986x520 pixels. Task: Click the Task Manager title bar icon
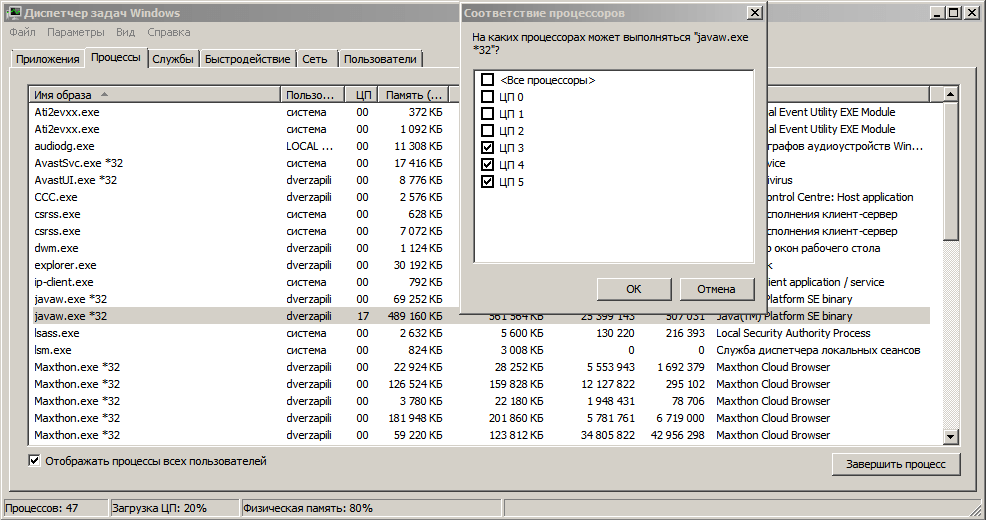(x=14, y=13)
